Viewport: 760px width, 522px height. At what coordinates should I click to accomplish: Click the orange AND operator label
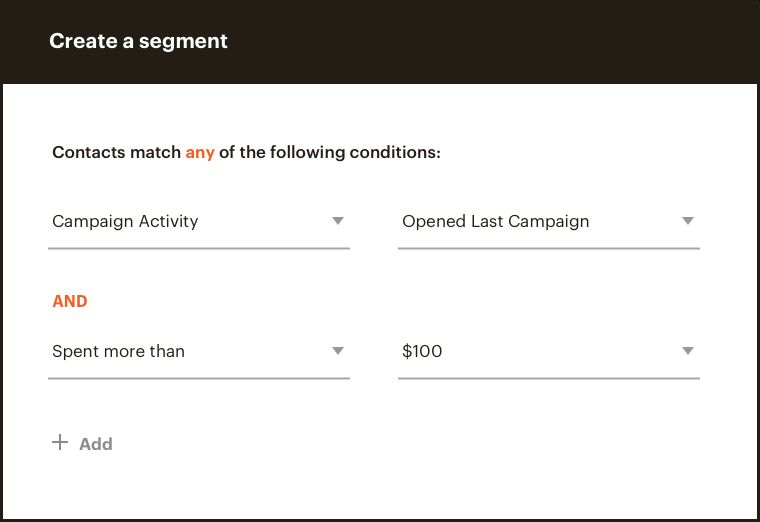[x=70, y=301]
